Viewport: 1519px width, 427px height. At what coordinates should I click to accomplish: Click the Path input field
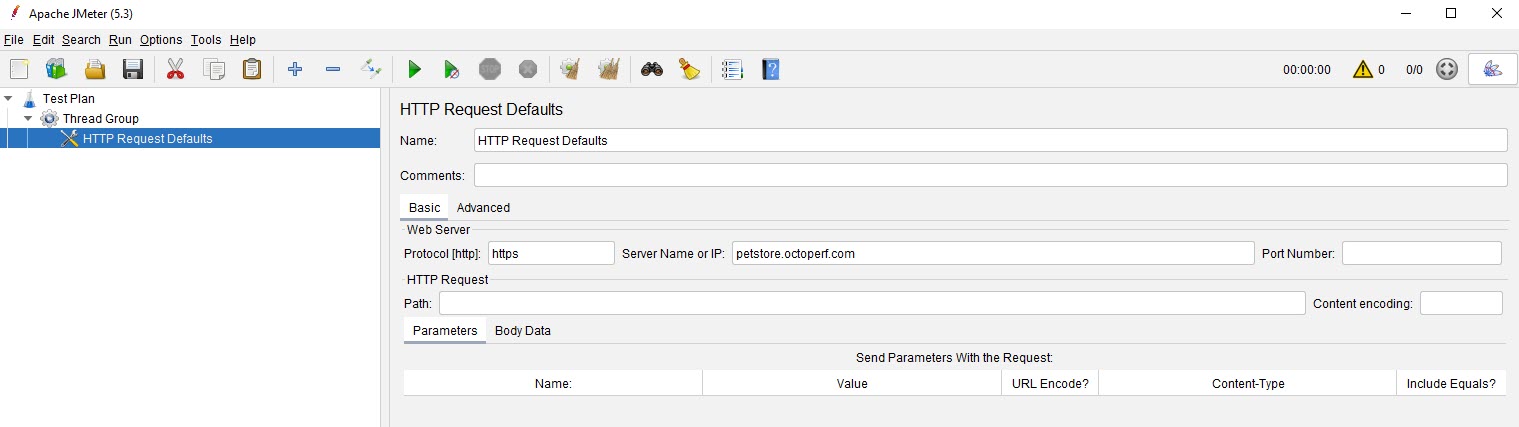[872, 303]
